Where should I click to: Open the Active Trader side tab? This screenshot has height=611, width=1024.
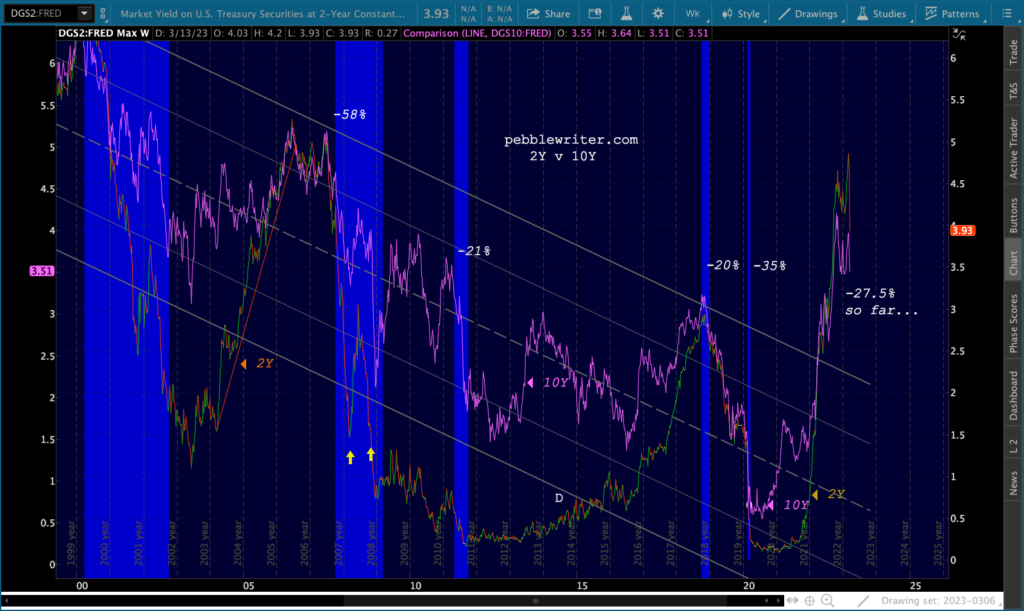1014,148
